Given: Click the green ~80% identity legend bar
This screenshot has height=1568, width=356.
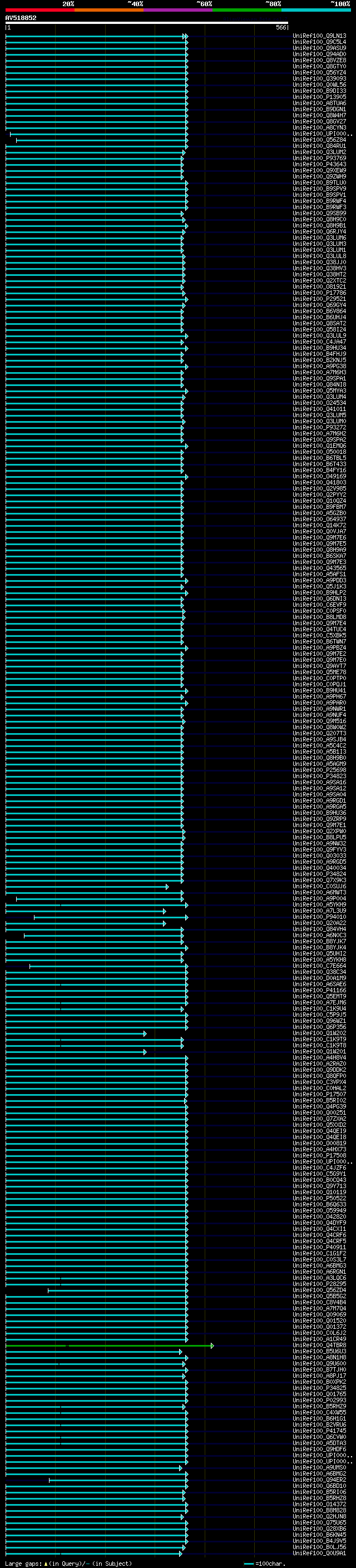Looking at the screenshot, I should pyautogui.click(x=247, y=10).
